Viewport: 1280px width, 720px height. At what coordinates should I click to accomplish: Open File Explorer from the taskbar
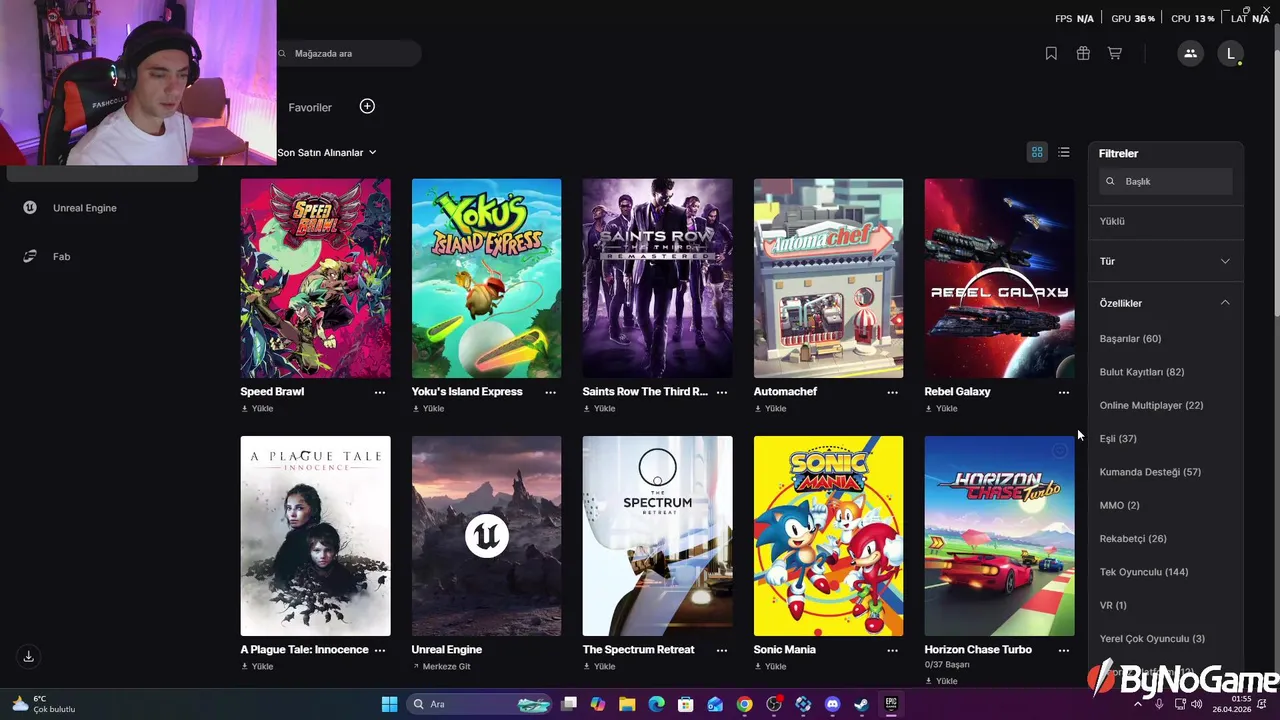tap(627, 704)
